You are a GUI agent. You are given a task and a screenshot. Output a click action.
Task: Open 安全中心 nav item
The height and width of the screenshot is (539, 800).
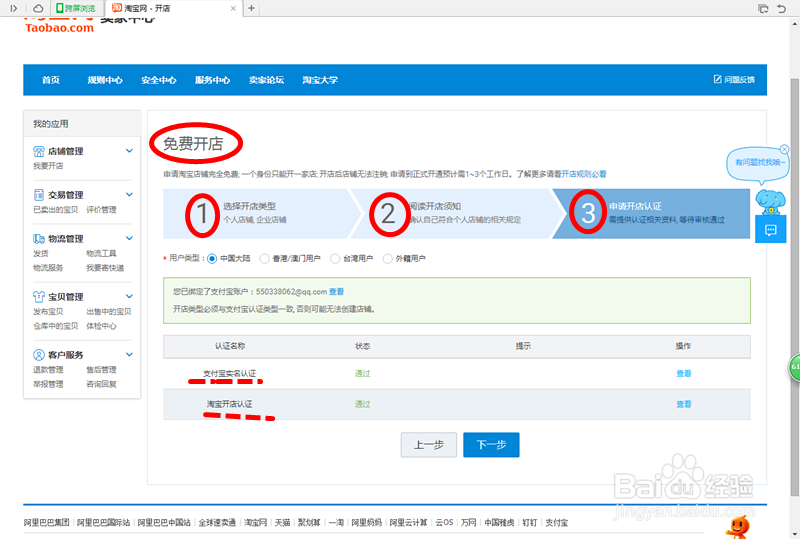coord(159,80)
